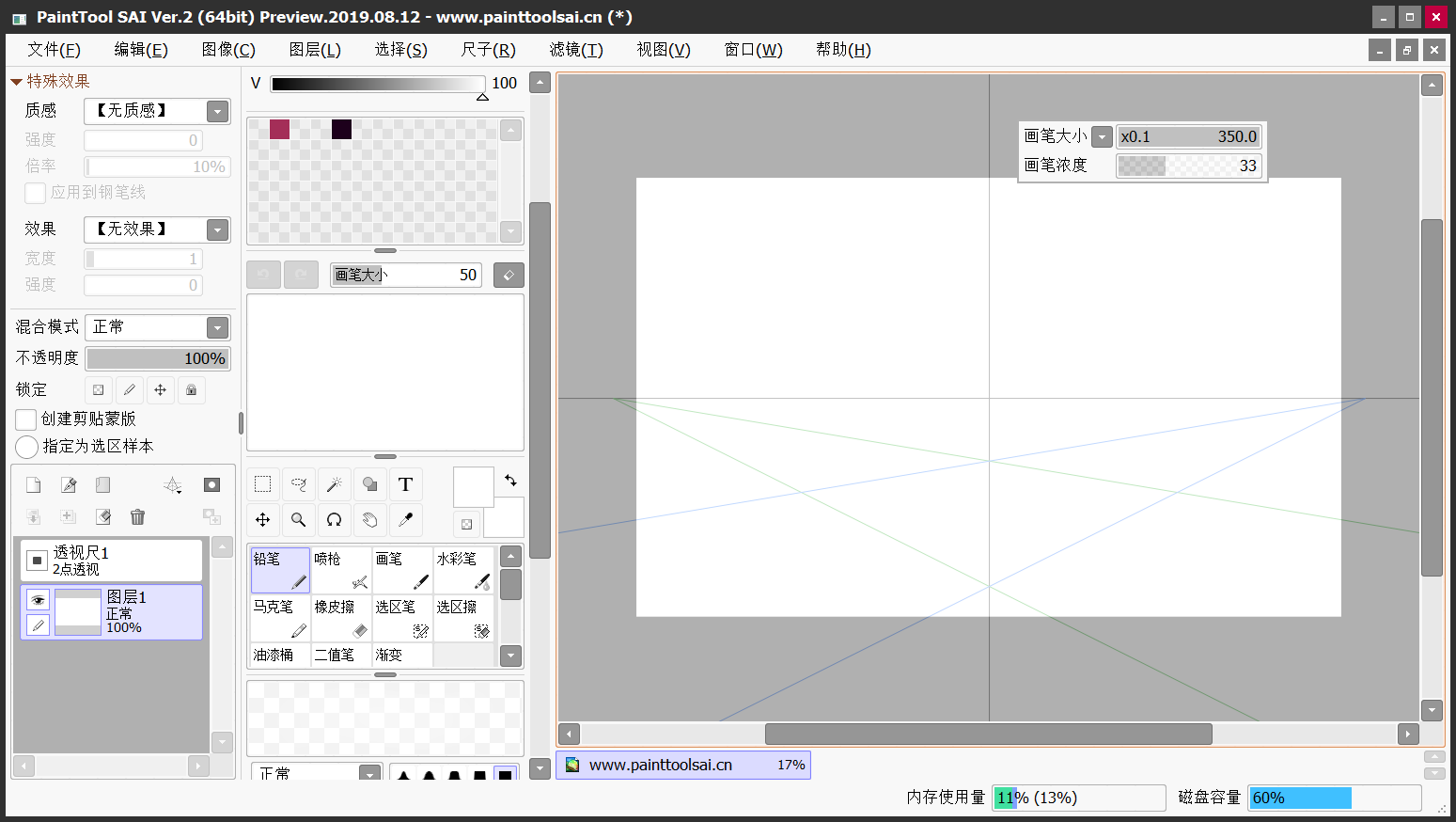This screenshot has height=822, width=1456.
Task: Open the 效果 effect dropdown
Action: point(218,229)
